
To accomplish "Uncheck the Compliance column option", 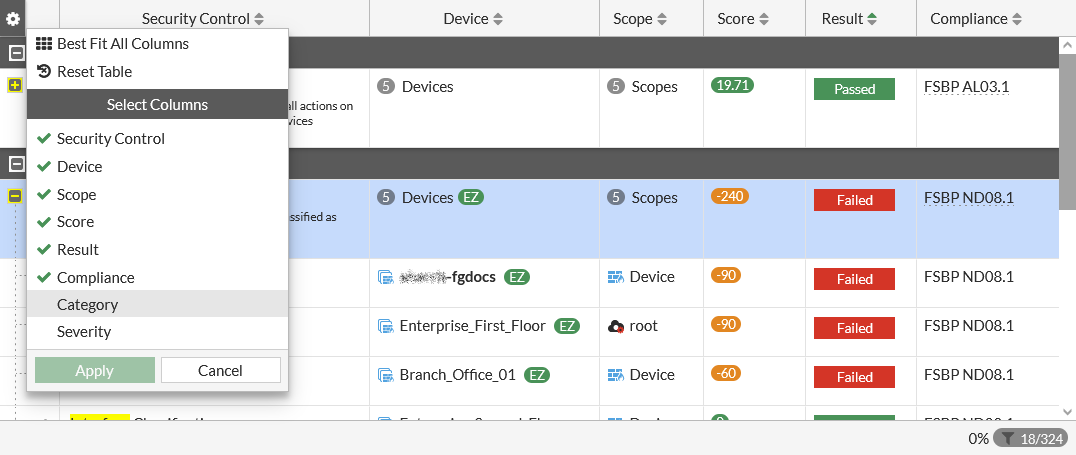I will 95,278.
